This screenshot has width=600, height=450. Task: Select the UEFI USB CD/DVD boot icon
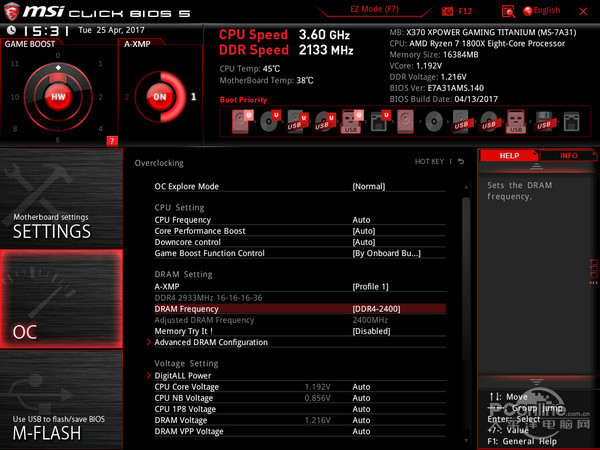pyautogui.click(x=325, y=121)
